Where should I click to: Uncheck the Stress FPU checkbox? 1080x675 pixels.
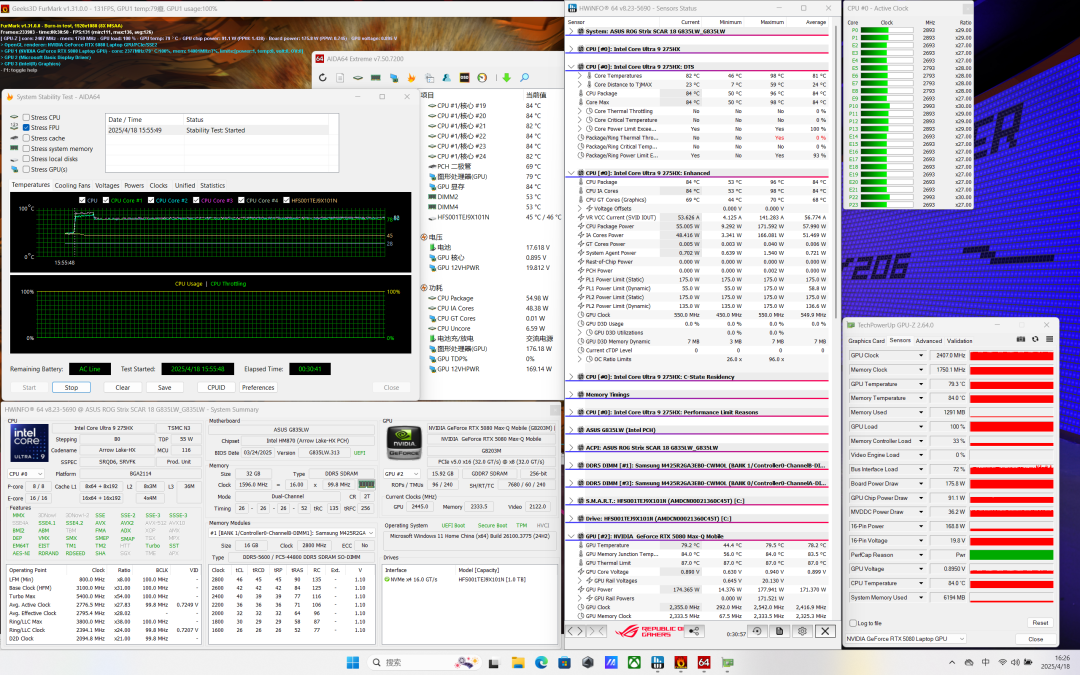click(26, 128)
